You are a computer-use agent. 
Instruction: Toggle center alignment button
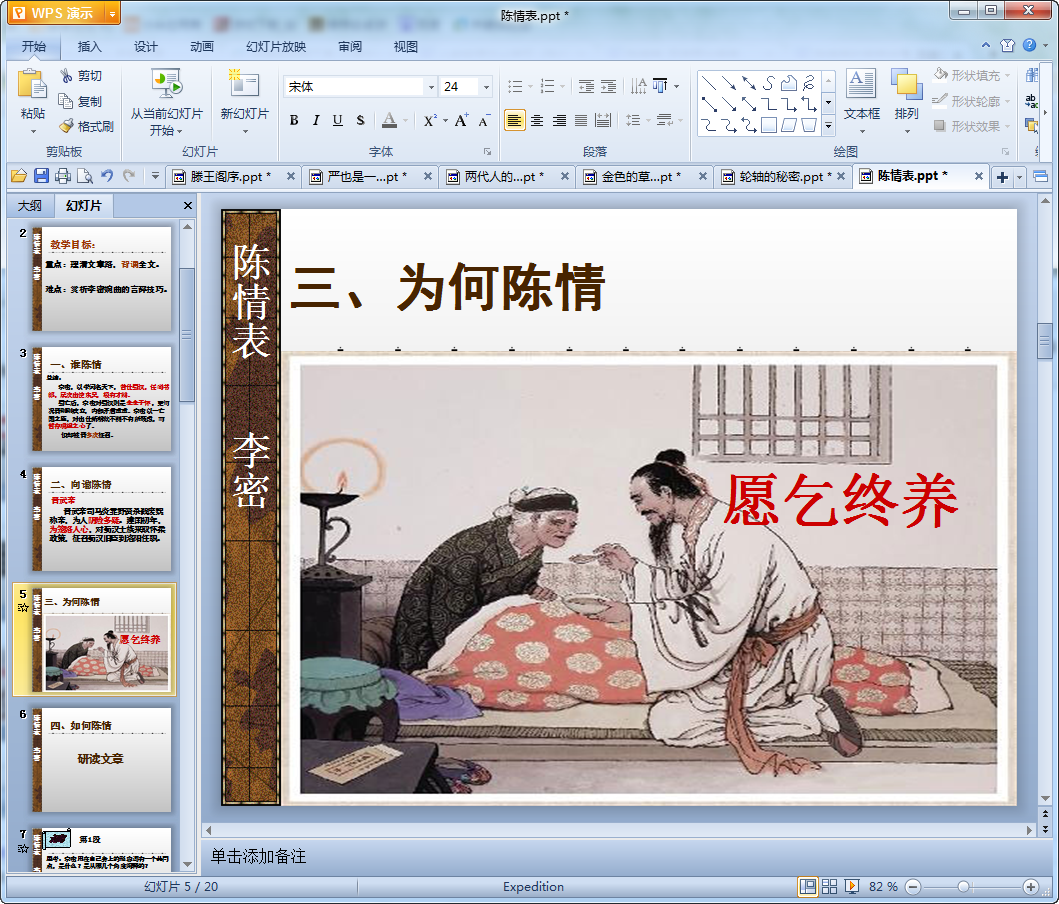[537, 120]
